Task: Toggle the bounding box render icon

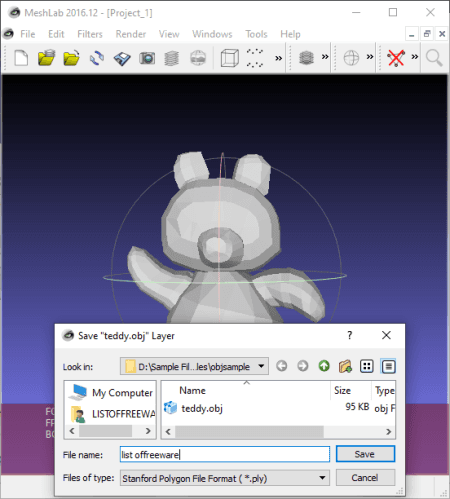Action: (230, 58)
